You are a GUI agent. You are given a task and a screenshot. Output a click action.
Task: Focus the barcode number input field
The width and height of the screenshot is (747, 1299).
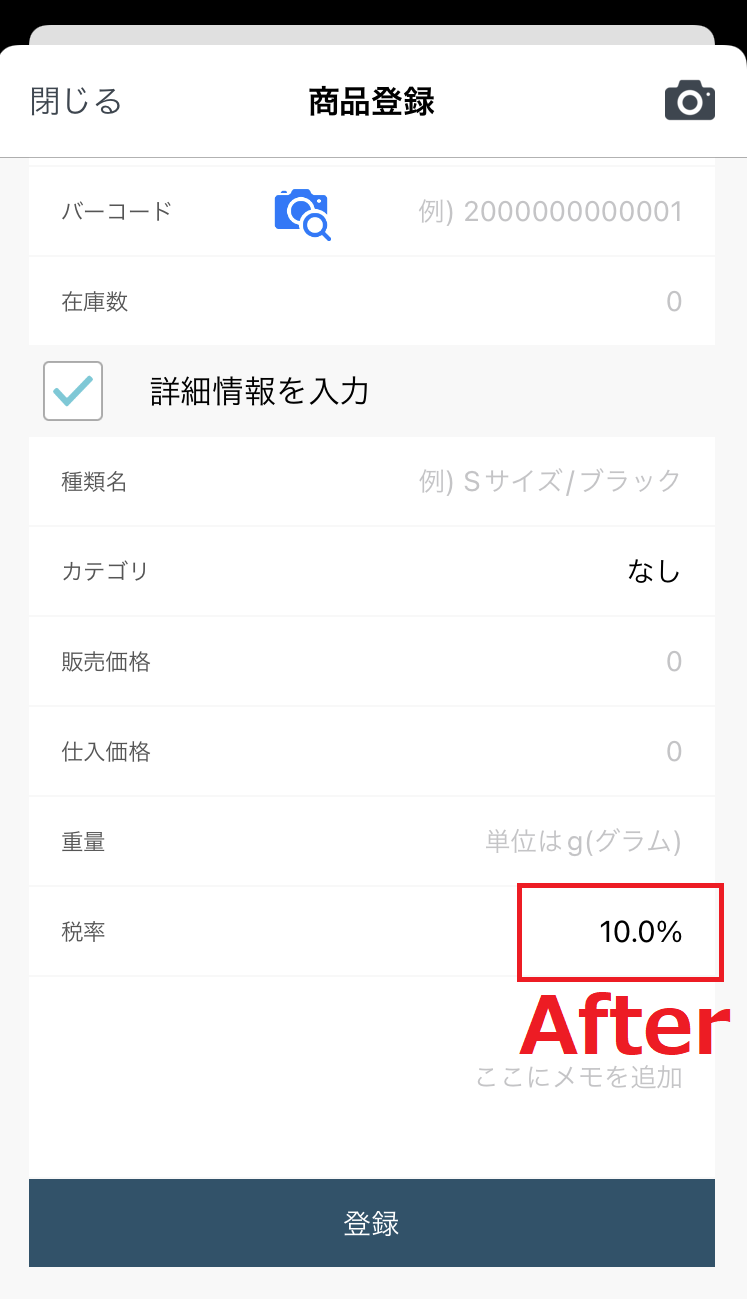tap(550, 212)
